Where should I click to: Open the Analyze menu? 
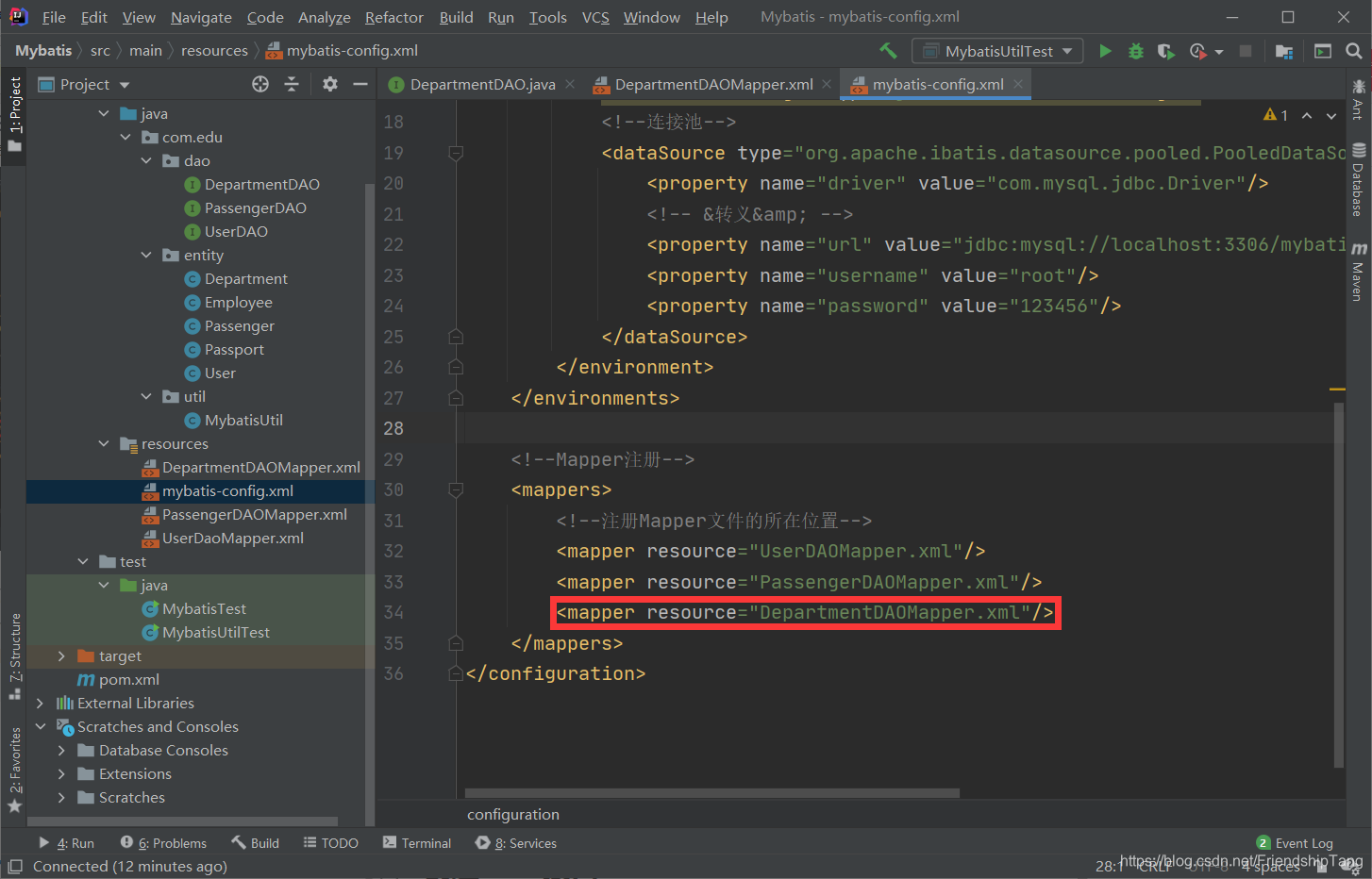[325, 17]
